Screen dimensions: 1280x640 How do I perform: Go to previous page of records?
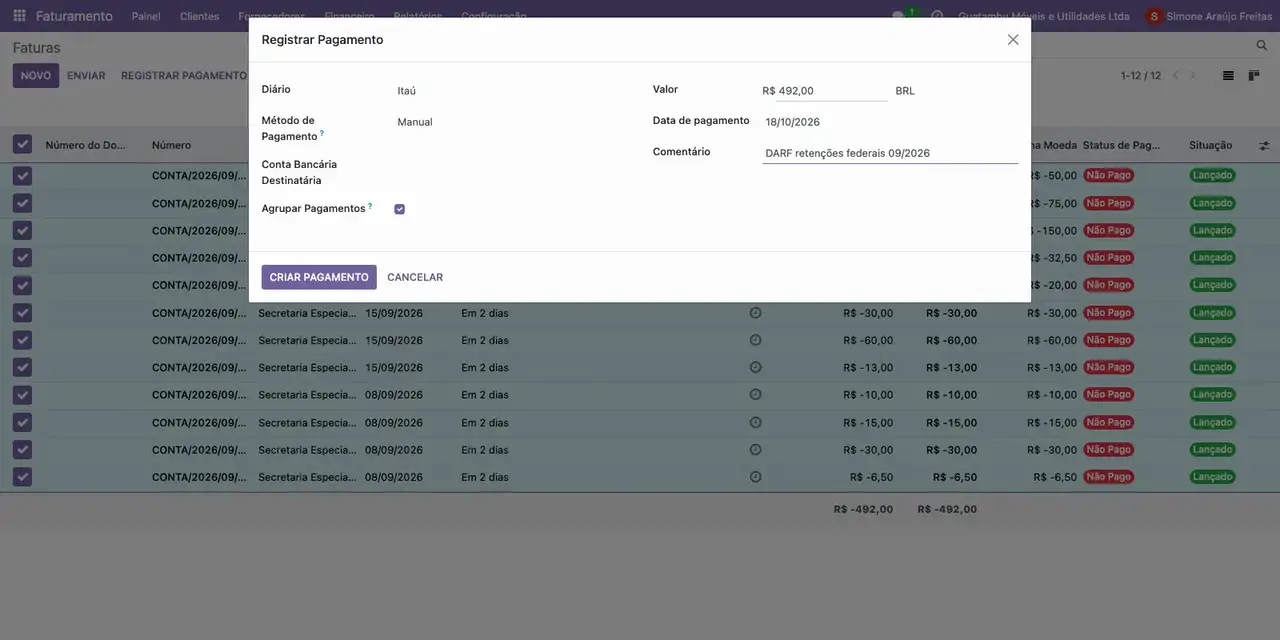(1175, 76)
